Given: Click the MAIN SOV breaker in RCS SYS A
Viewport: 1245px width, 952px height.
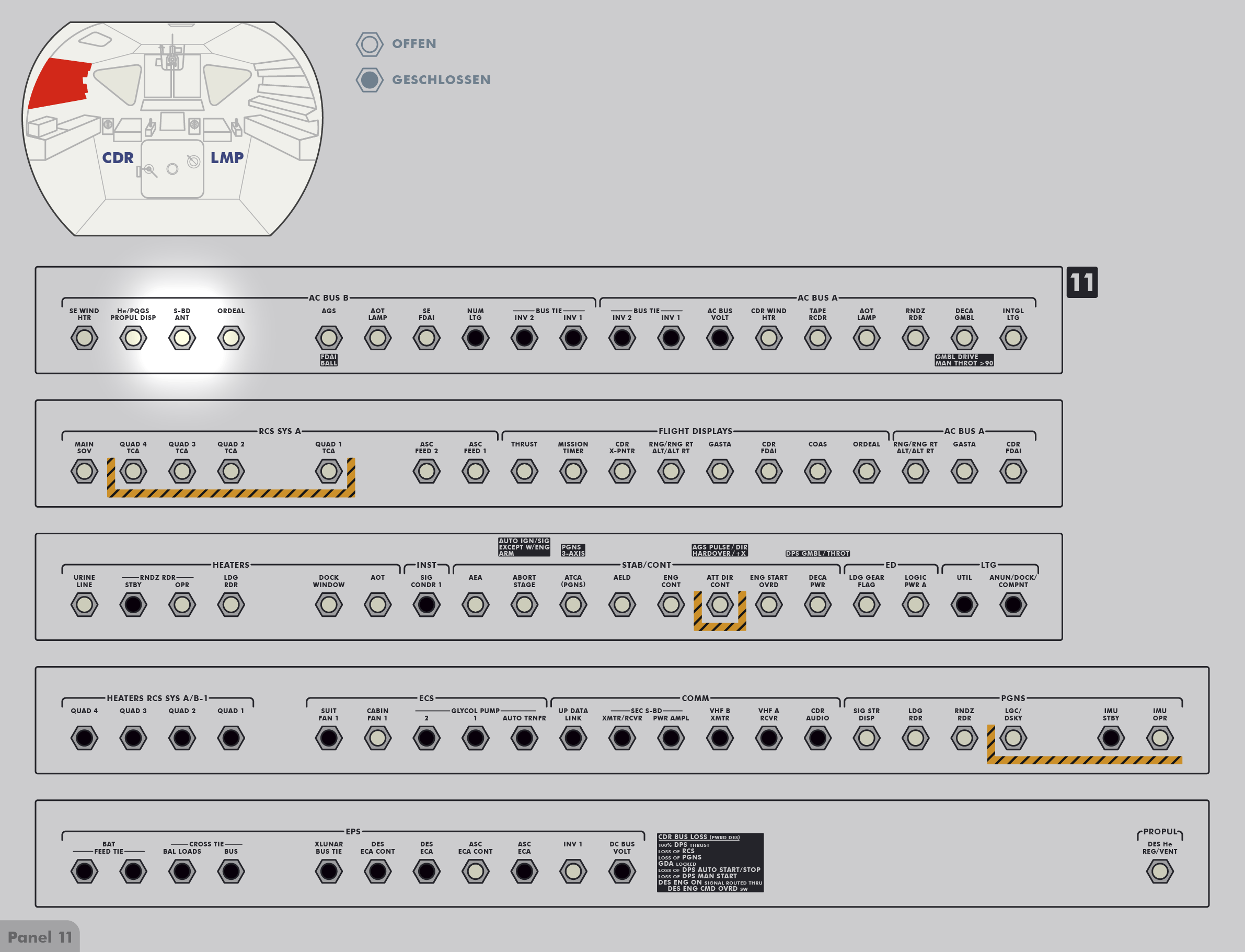Looking at the screenshot, I should coord(84,472).
